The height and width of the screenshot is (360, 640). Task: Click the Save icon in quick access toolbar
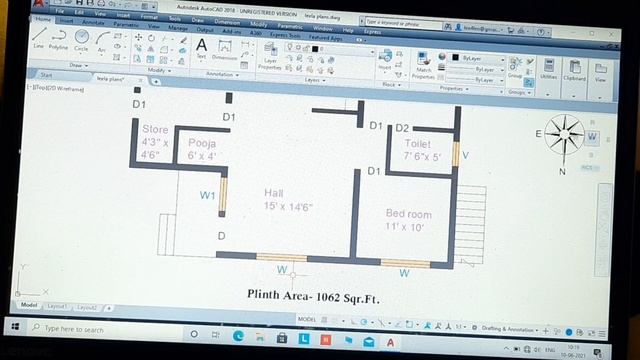point(80,3)
